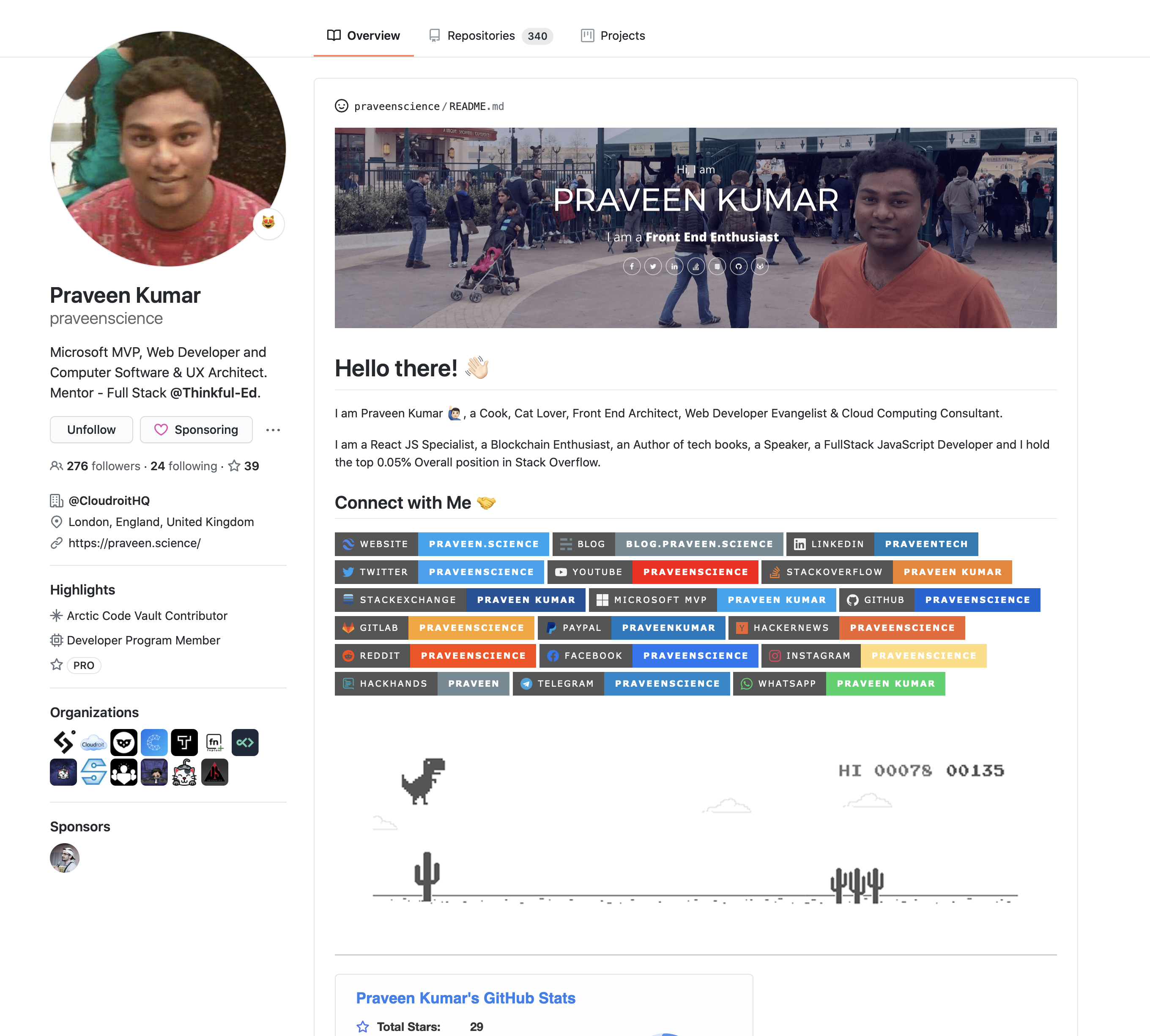The width and height of the screenshot is (1150, 1036).
Task: Click the Sponsoring heart button
Action: point(196,430)
